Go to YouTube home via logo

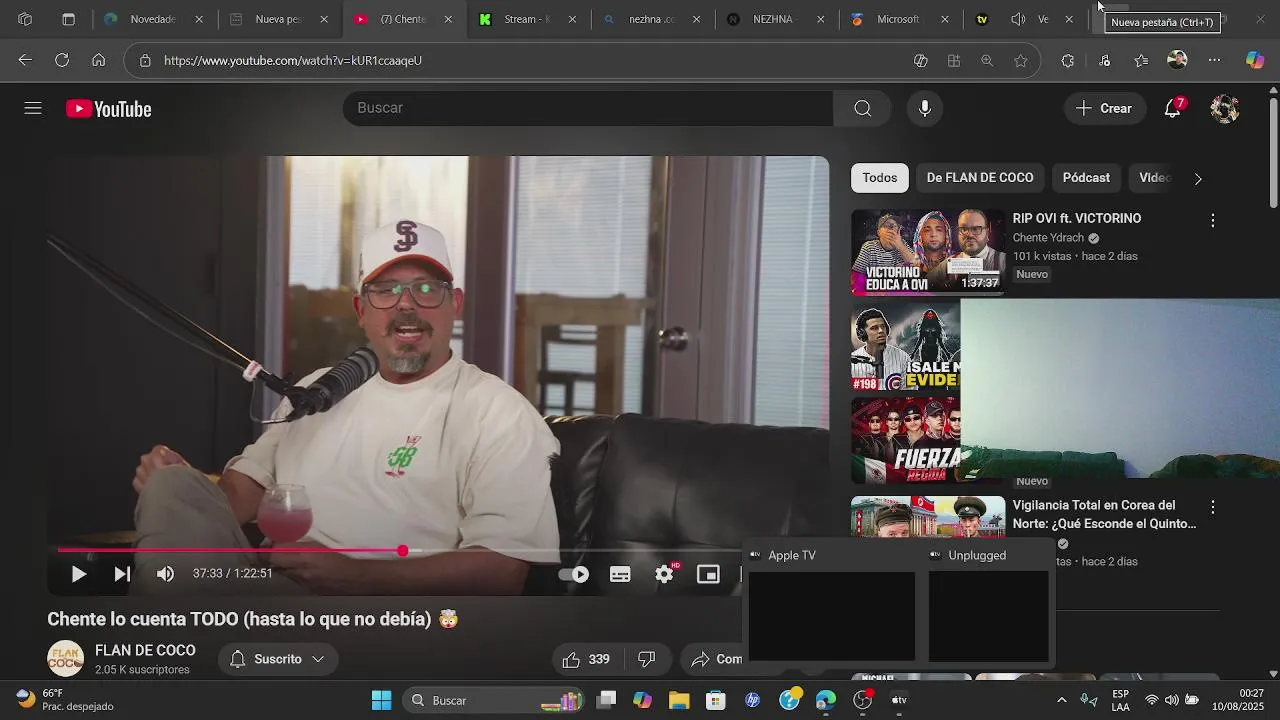click(x=109, y=109)
